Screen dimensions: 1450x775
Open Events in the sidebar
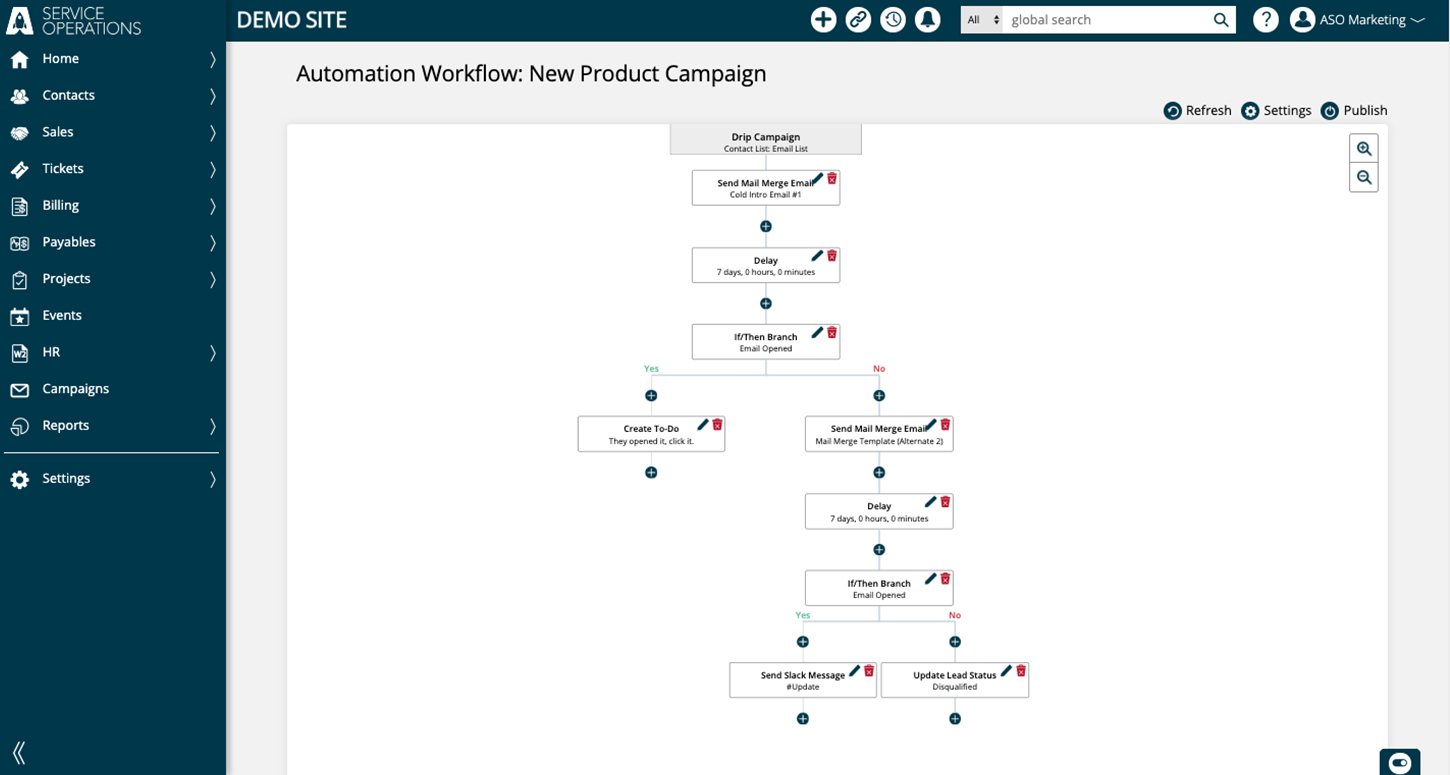click(x=62, y=315)
